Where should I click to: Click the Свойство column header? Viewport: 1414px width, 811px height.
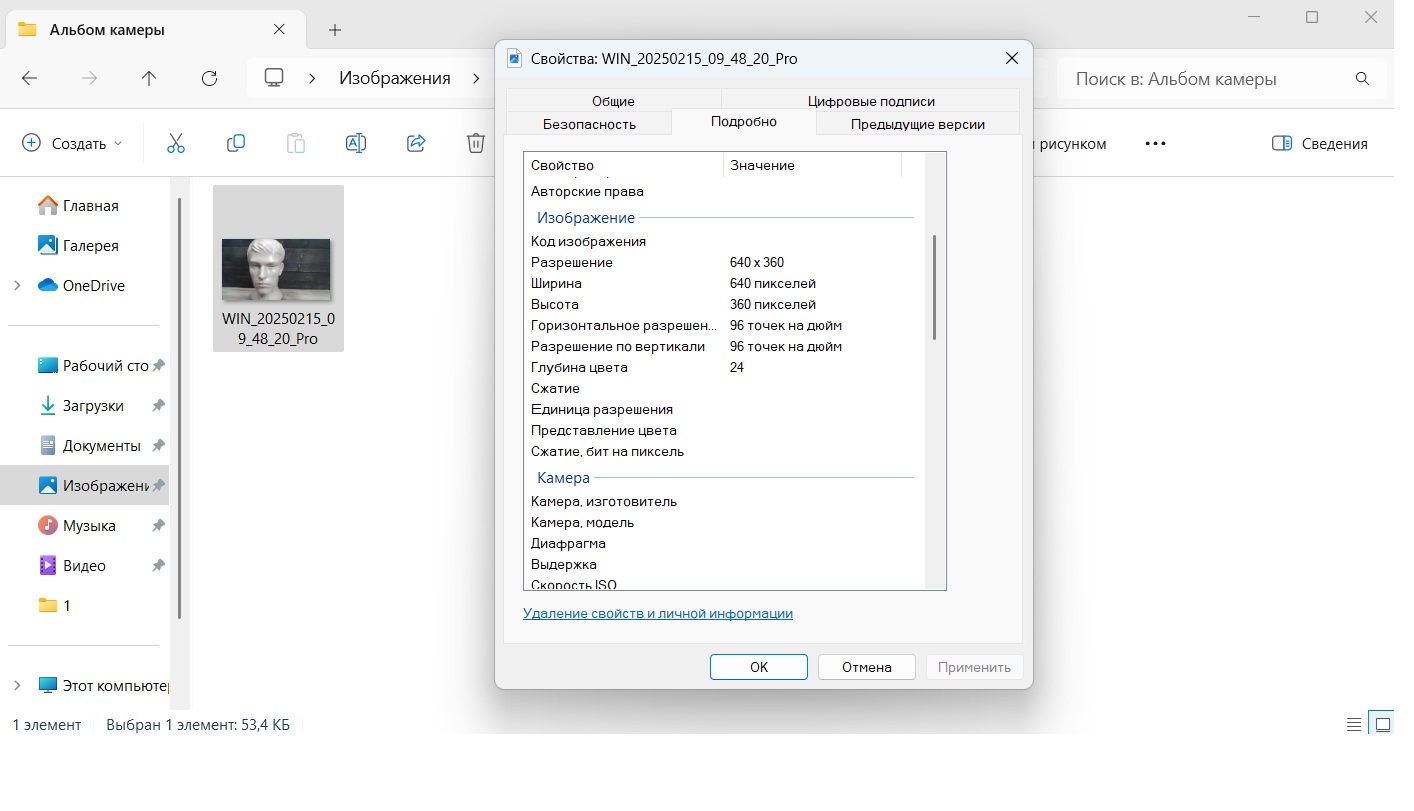(624, 165)
